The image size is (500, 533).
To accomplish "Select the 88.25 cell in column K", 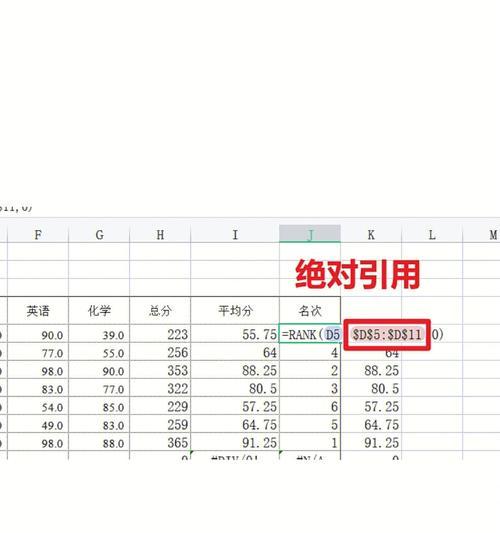I will point(371,369).
